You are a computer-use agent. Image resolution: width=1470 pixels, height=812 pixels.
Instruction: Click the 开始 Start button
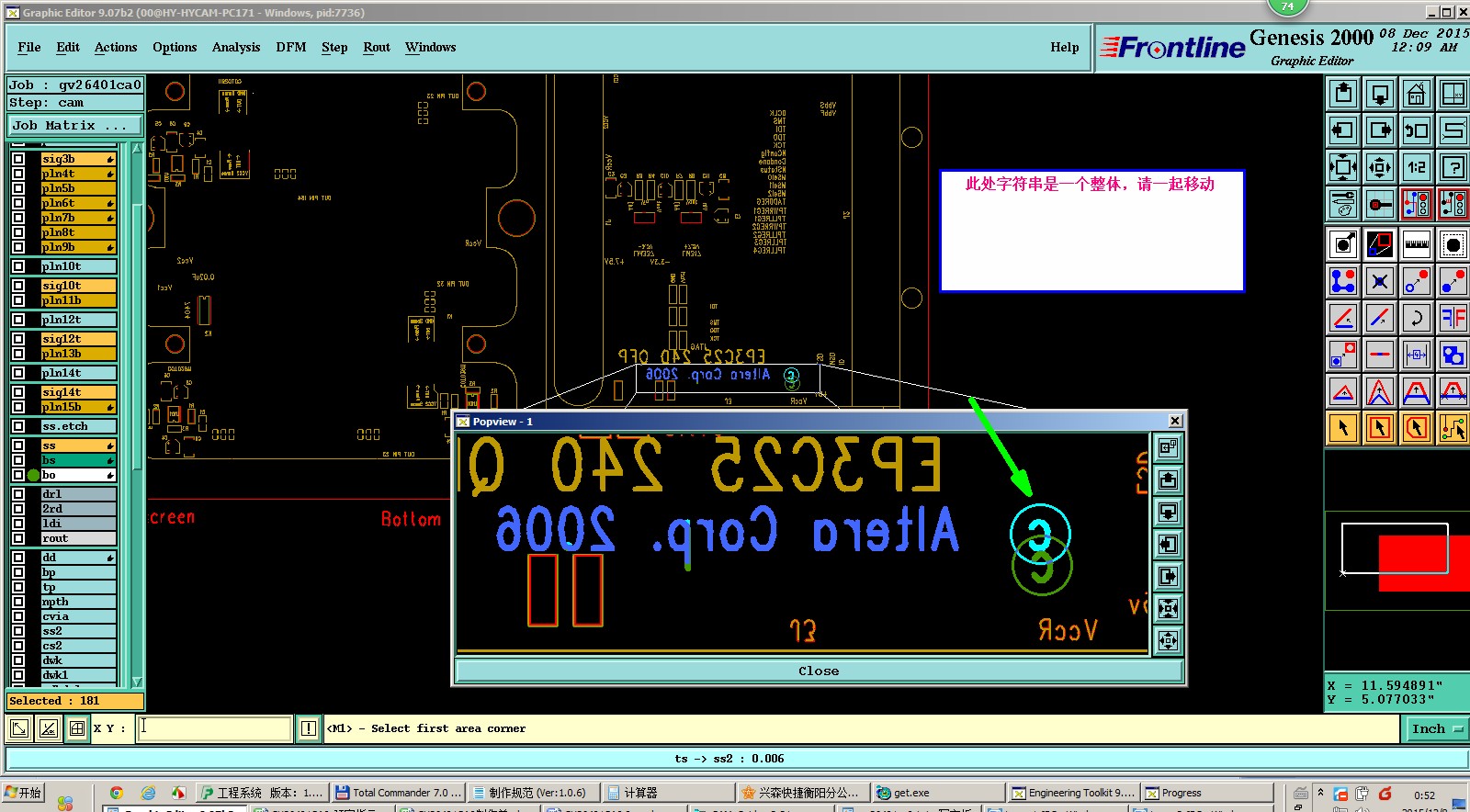[24, 793]
